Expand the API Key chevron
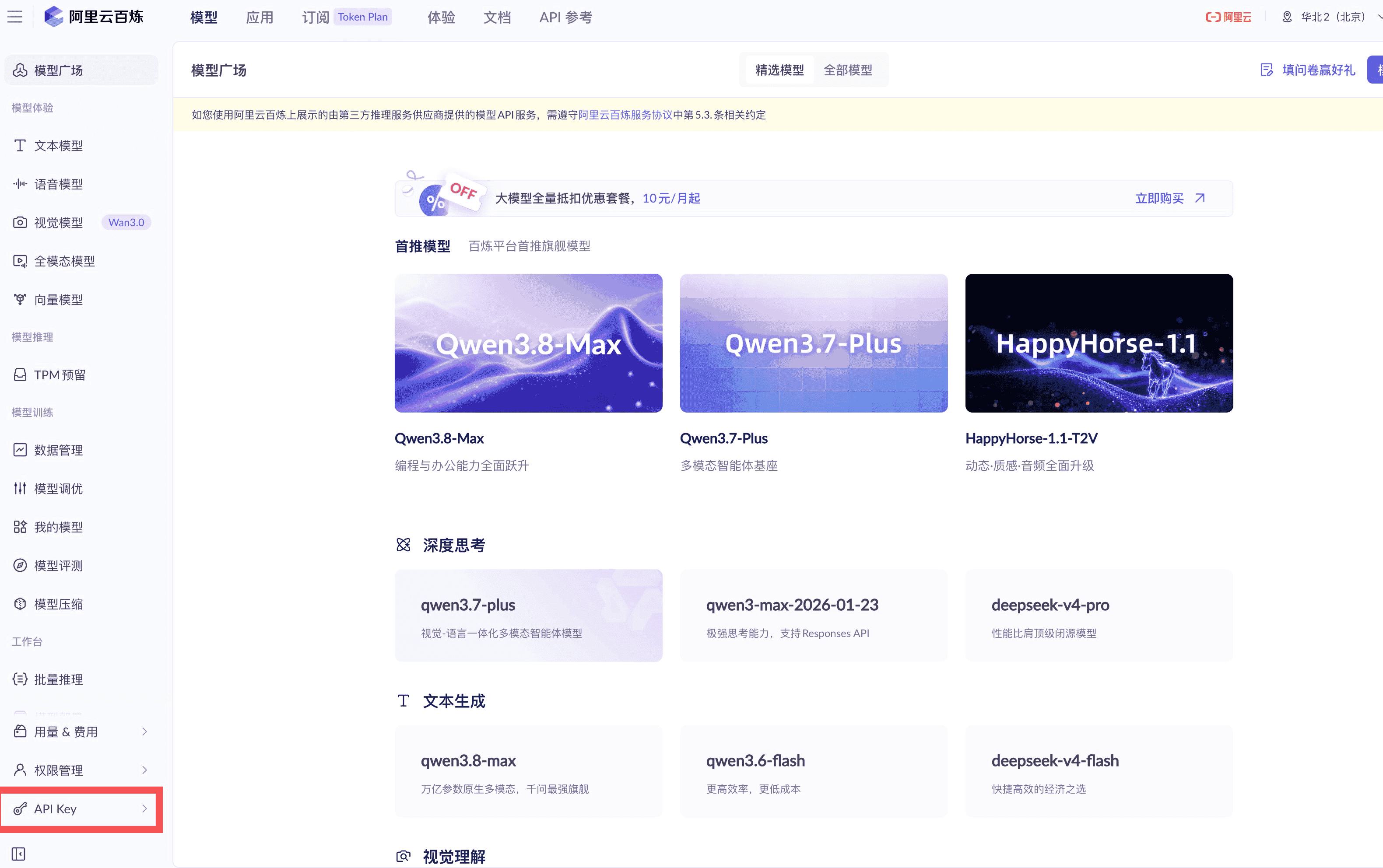The height and width of the screenshot is (868, 1383). [145, 809]
